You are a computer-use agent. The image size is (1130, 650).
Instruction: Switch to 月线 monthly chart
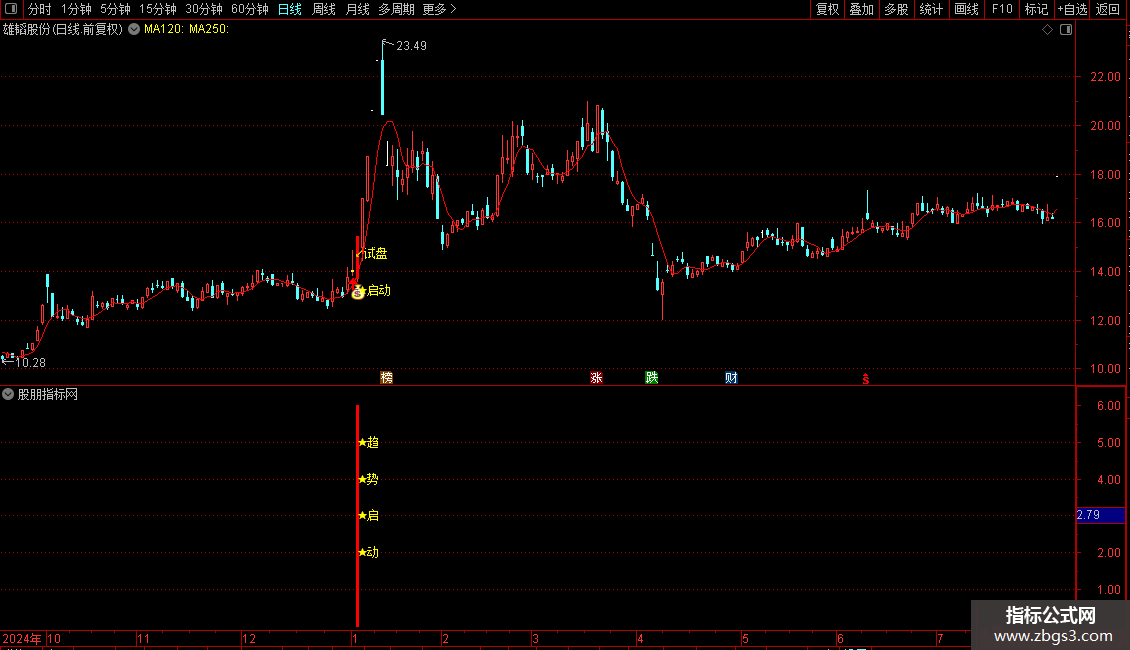point(357,9)
